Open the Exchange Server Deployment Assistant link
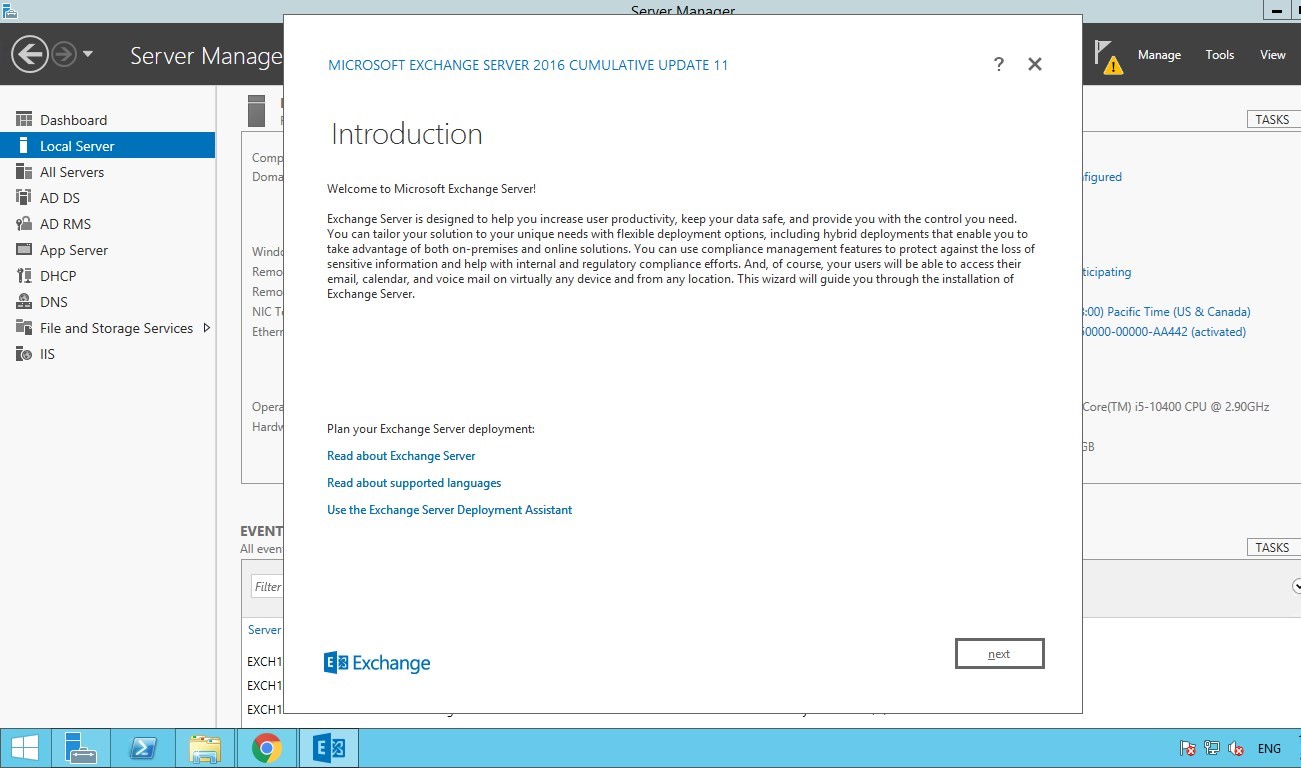Viewport: 1301px width, 768px height. click(450, 510)
